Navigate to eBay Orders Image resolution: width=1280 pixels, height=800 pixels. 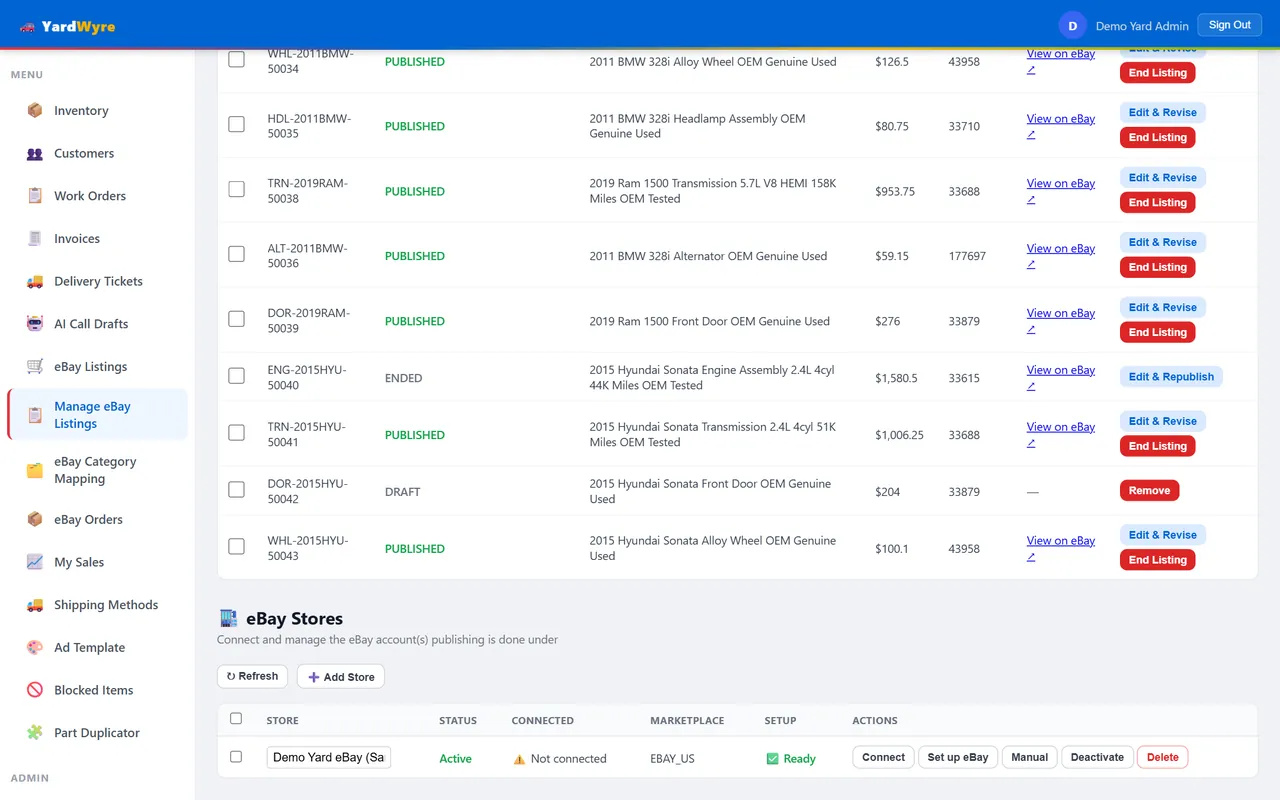click(x=97, y=520)
